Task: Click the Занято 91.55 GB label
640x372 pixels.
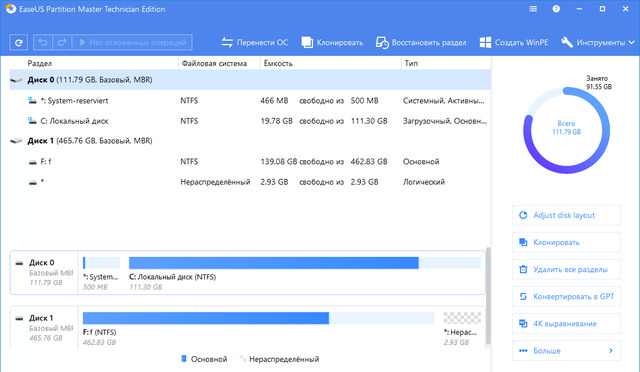Action: pyautogui.click(x=599, y=82)
